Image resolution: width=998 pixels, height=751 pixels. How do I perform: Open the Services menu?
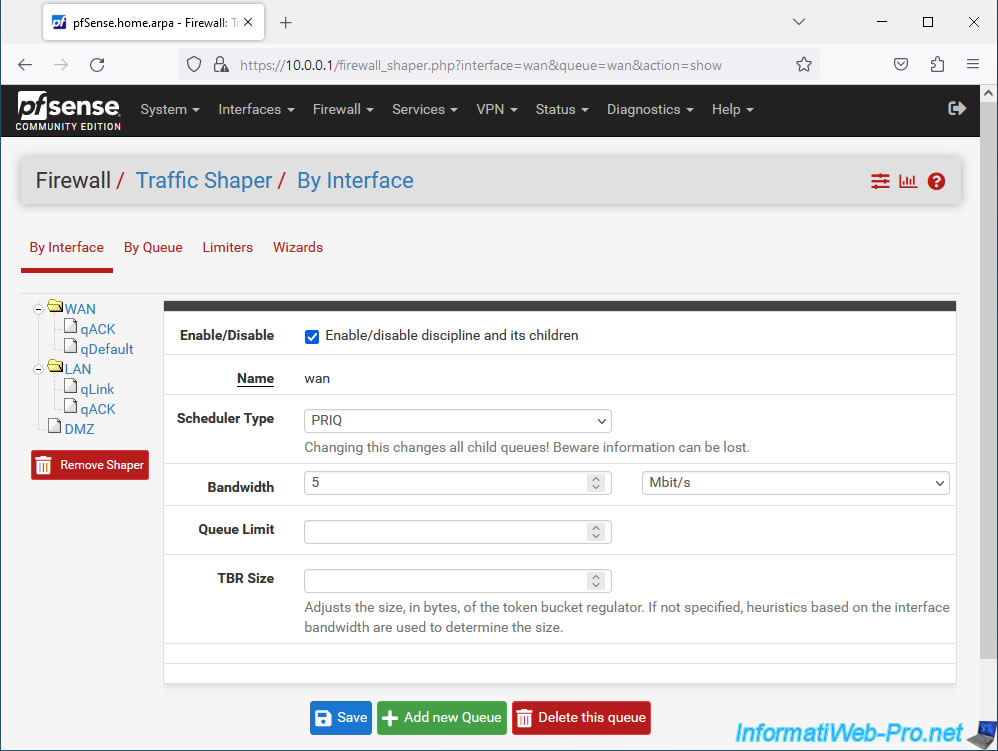(425, 109)
